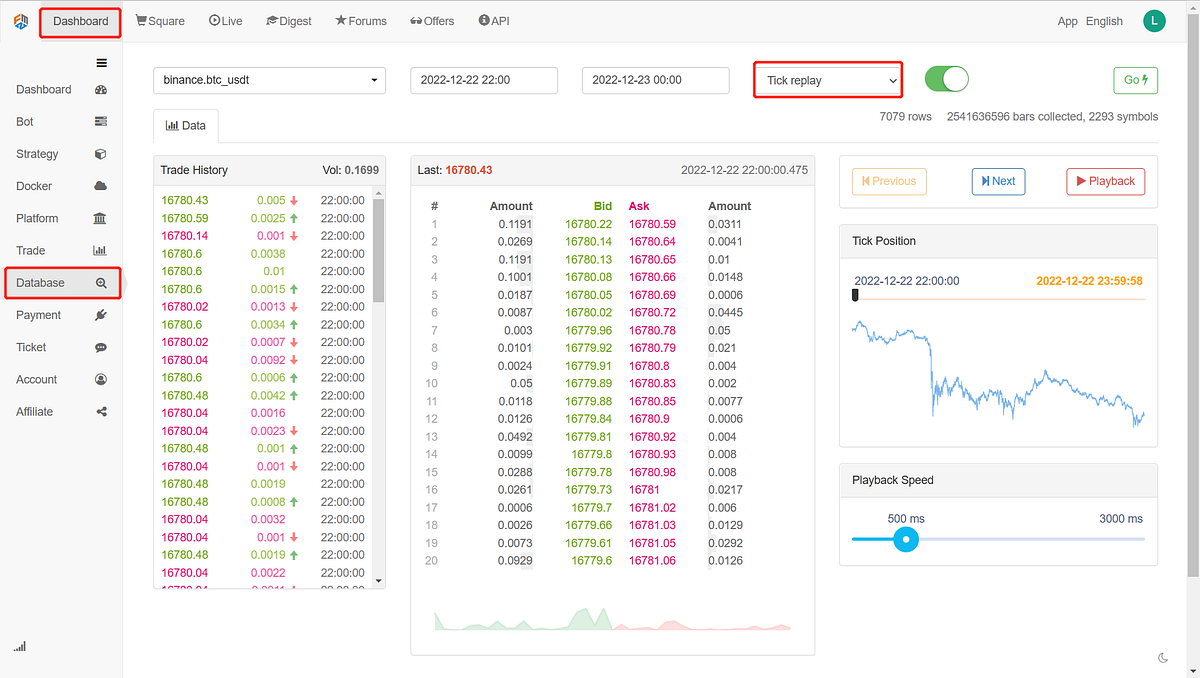Image resolution: width=1200 pixels, height=678 pixels.
Task: Click the Go button
Action: click(1135, 80)
